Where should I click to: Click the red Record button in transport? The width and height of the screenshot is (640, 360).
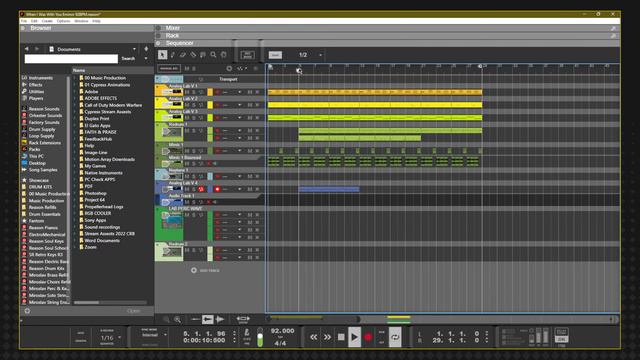368,337
